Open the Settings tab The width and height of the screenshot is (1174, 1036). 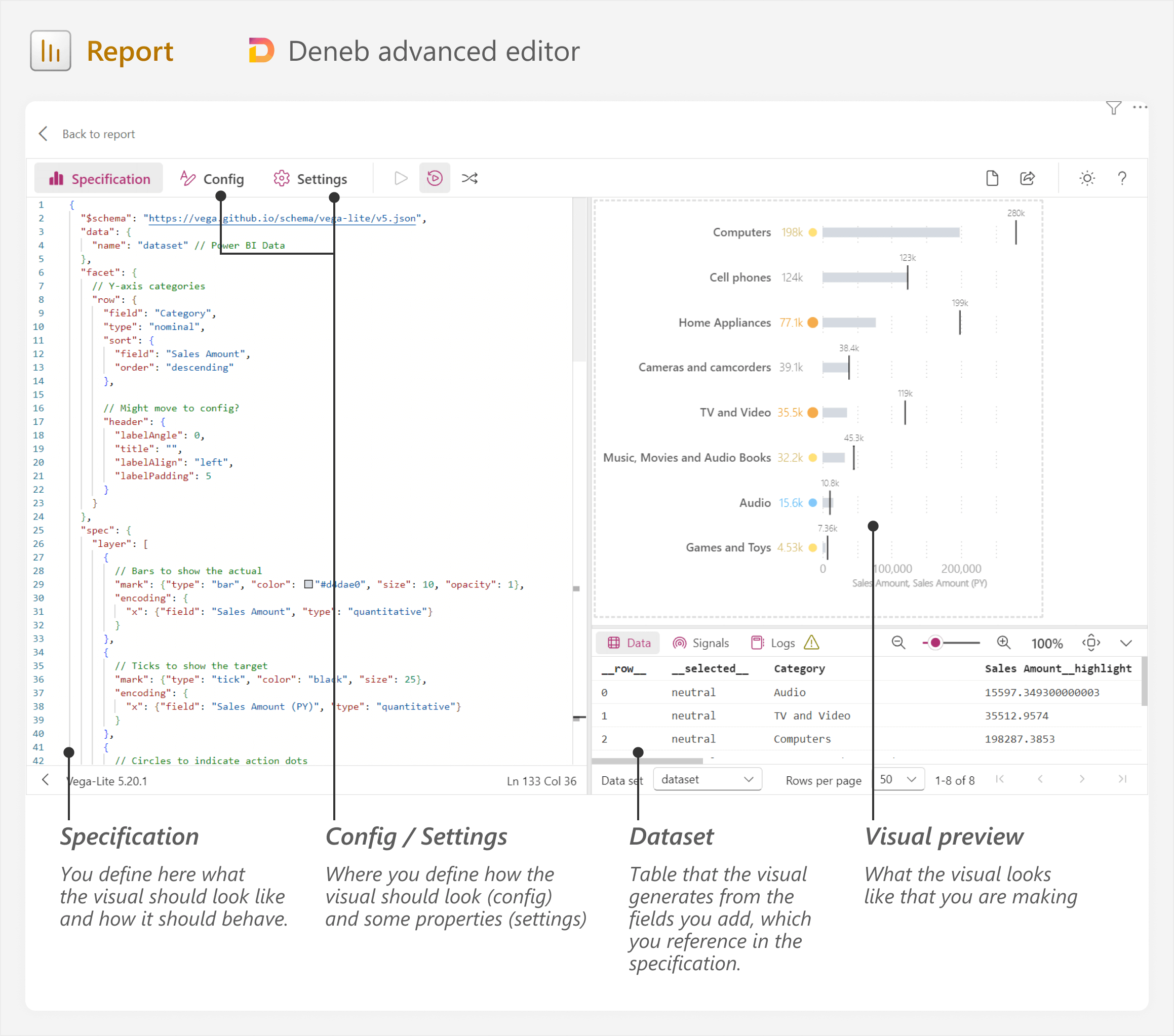pos(310,179)
